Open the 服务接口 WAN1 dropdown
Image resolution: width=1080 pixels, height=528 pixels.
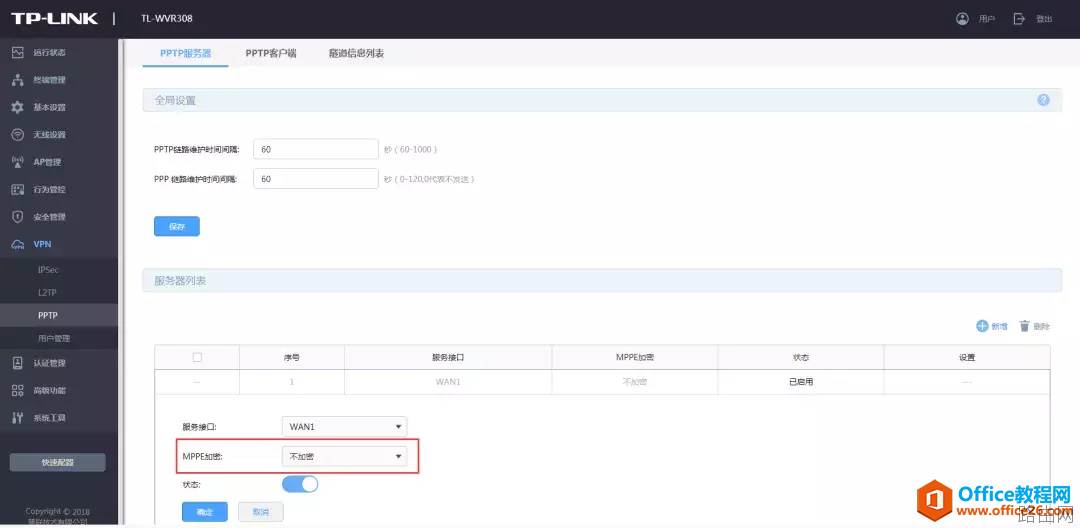[x=344, y=427]
